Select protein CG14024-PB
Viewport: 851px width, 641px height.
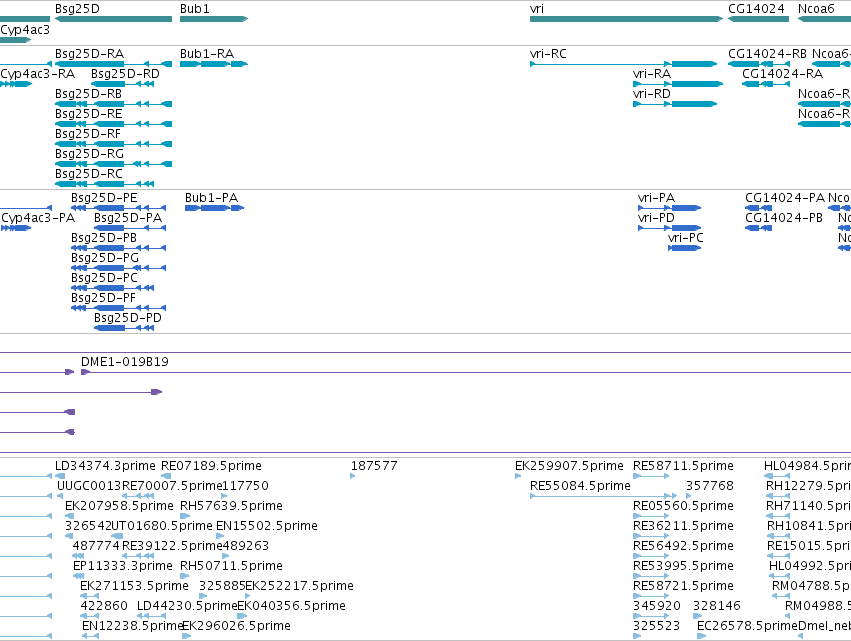click(758, 228)
